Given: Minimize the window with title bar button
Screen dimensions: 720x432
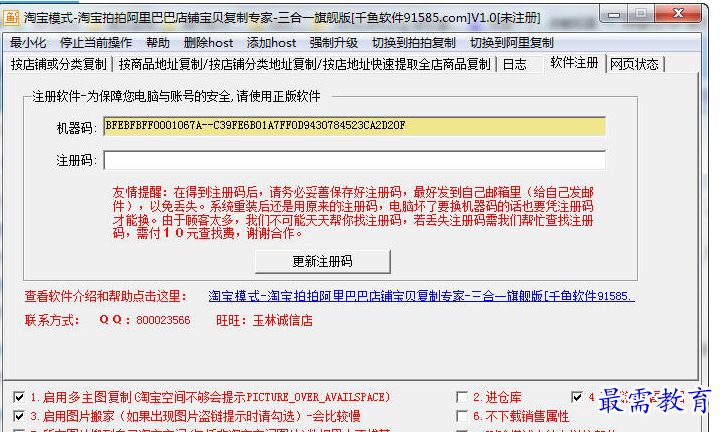Looking at the screenshot, I should 614,14.
